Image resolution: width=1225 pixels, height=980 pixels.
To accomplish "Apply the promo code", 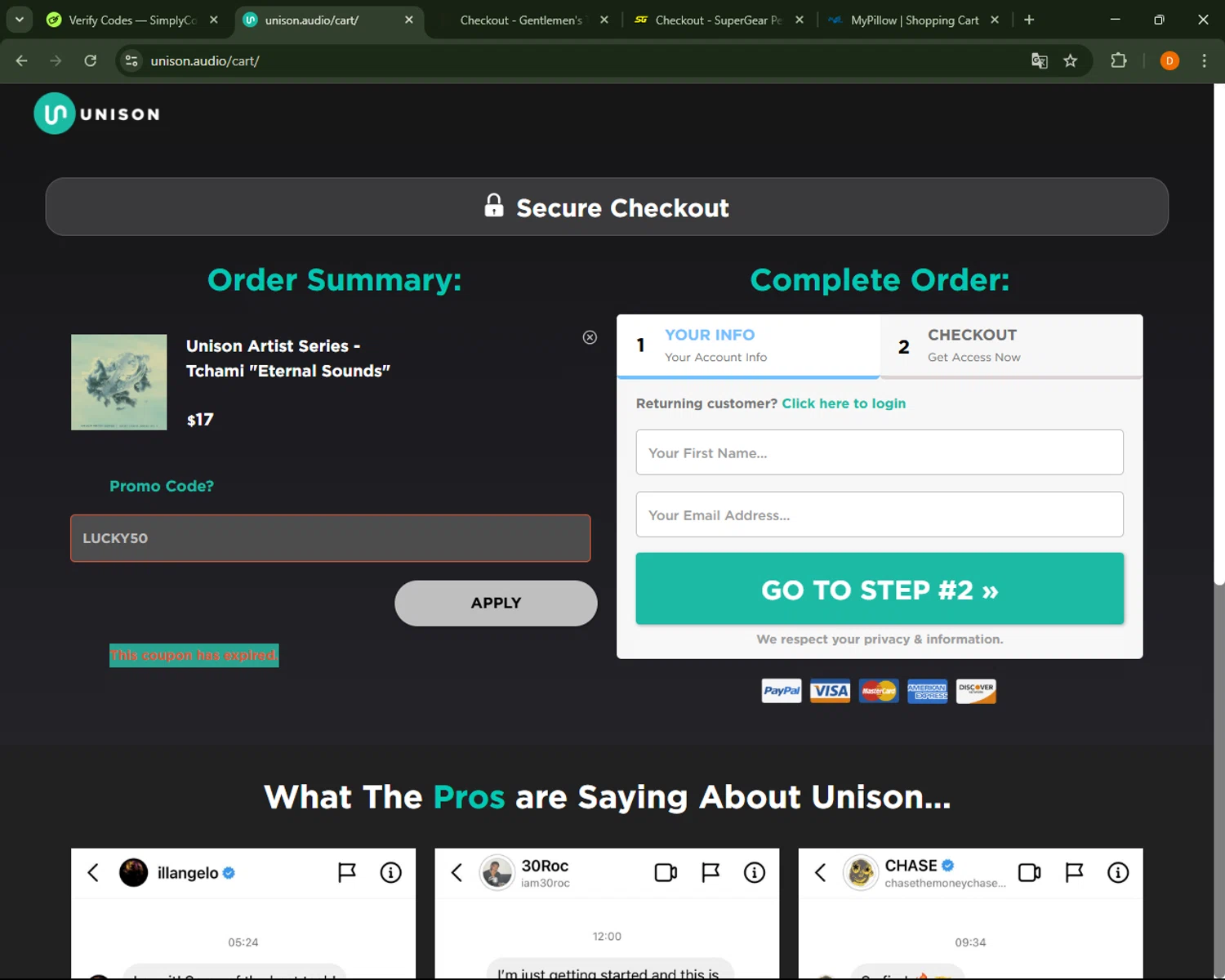I will [x=496, y=604].
